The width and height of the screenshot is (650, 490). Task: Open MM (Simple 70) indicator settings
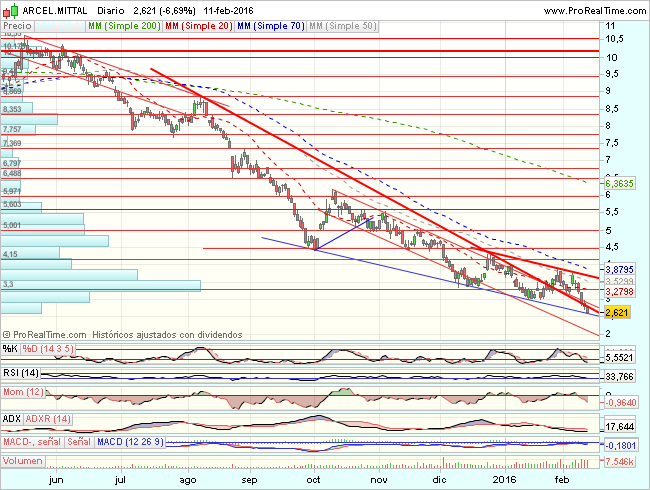(270, 26)
